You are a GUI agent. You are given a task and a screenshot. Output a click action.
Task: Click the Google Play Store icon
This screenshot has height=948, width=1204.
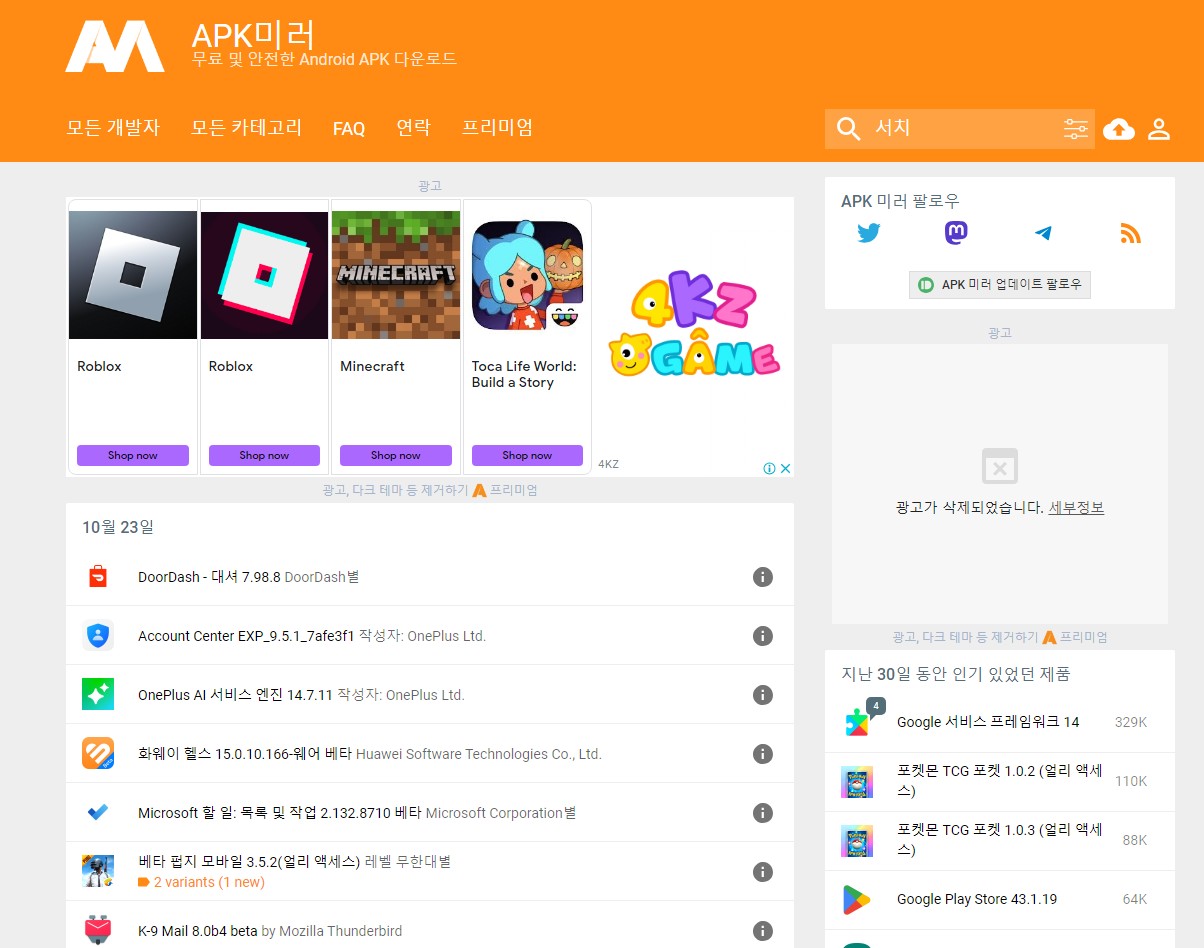[x=857, y=899]
